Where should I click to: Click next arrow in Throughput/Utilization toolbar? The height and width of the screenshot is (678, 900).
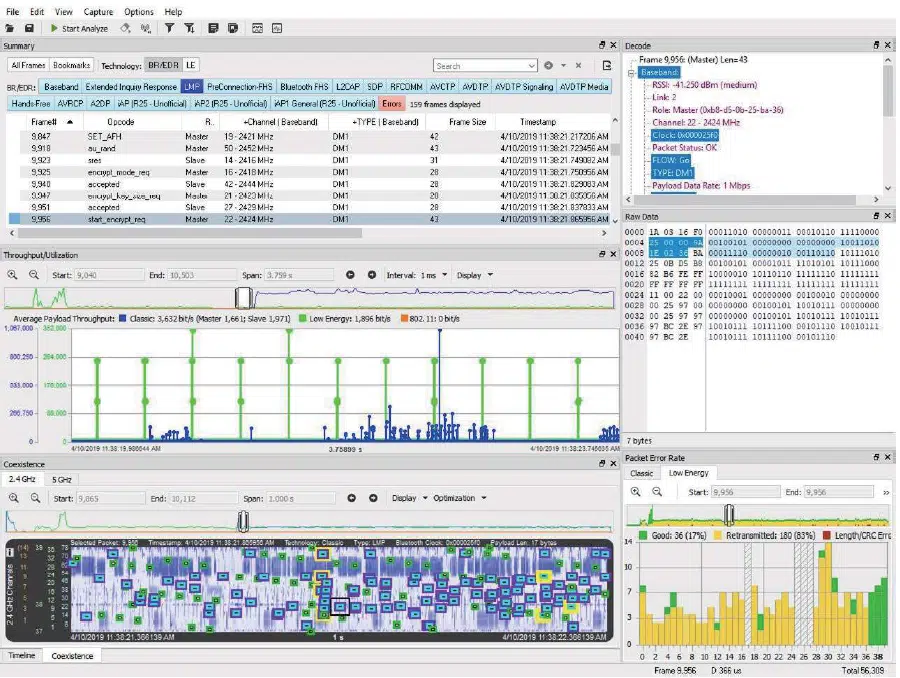point(373,275)
